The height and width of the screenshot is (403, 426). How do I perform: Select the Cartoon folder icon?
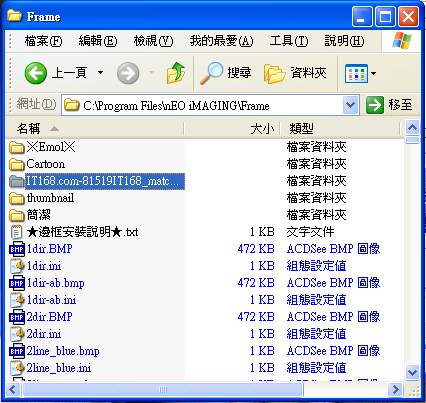tap(17, 164)
